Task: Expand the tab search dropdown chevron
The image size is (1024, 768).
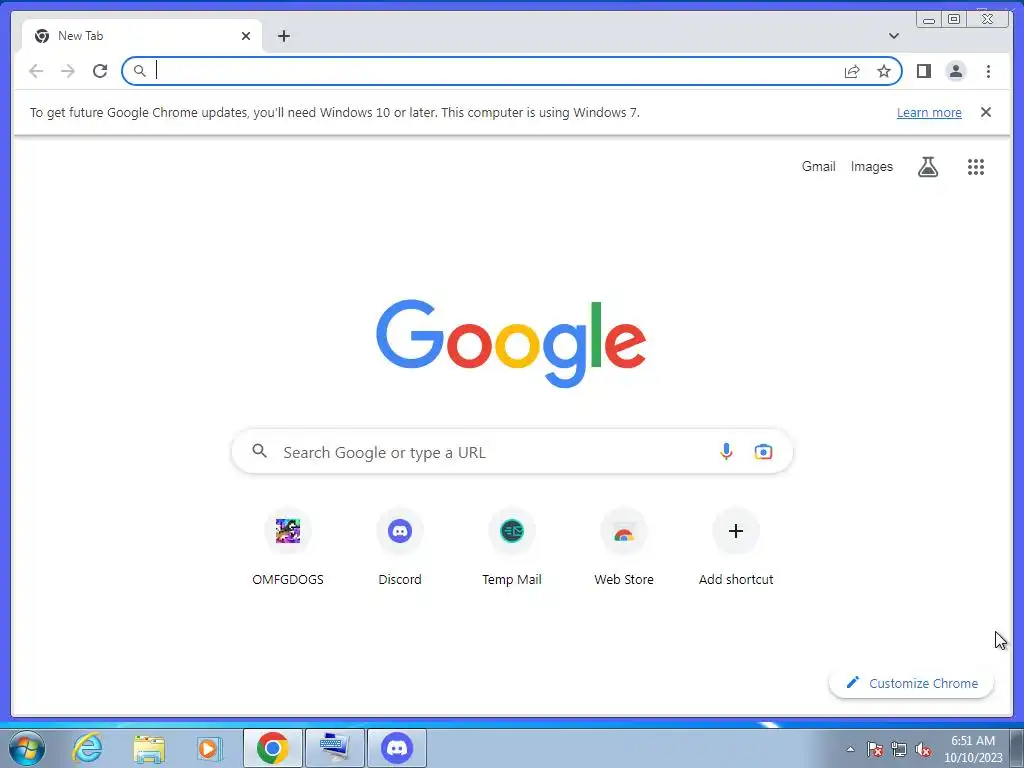Action: click(x=893, y=36)
